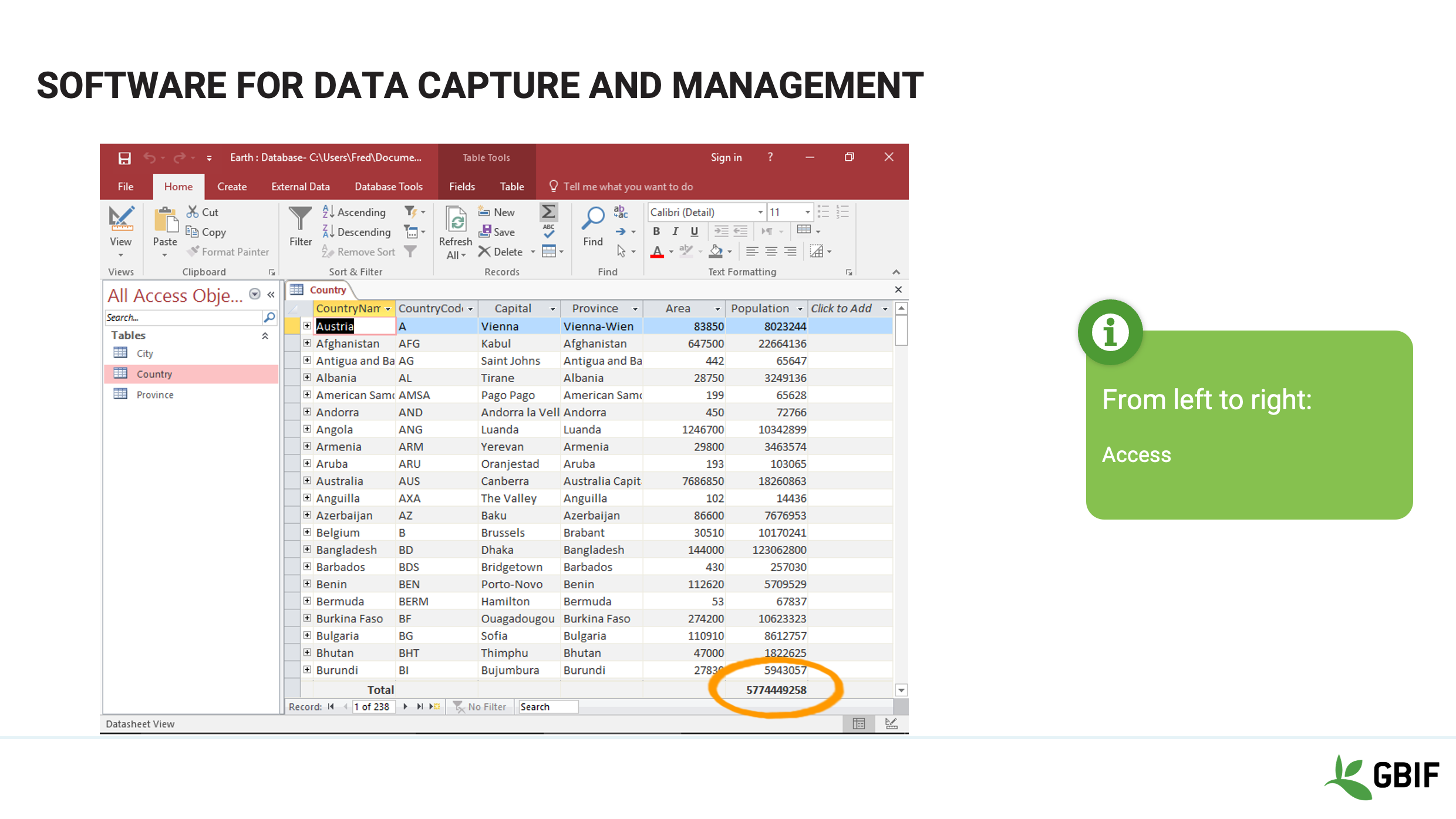
Task: Switch to Datasheet View via status bar icon
Action: pos(859,723)
